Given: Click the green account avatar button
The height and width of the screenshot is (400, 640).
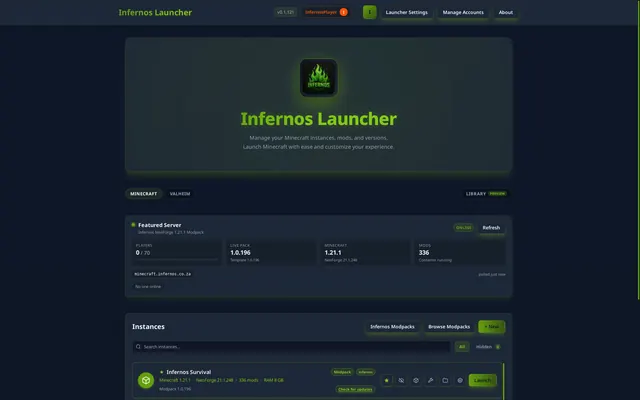Looking at the screenshot, I should [369, 12].
